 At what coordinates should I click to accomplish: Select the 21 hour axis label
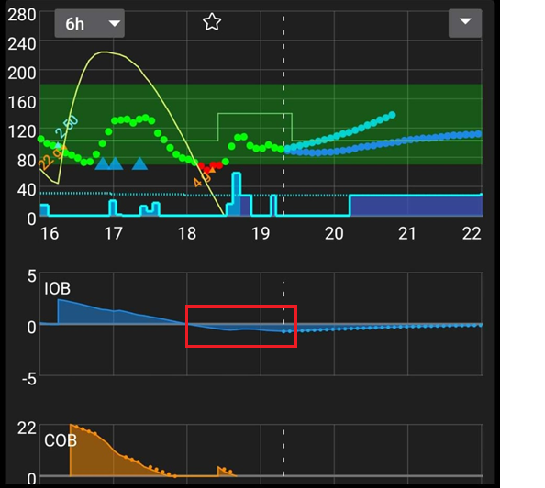coord(407,234)
